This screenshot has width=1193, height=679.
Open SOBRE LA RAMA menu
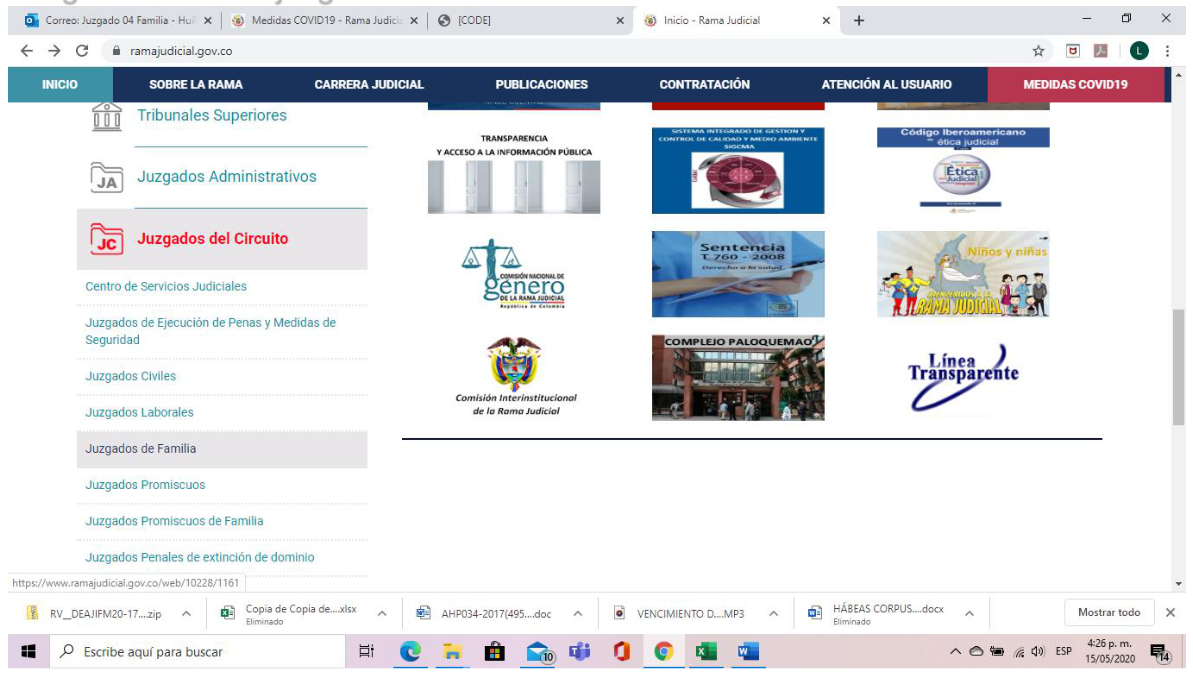click(x=196, y=84)
